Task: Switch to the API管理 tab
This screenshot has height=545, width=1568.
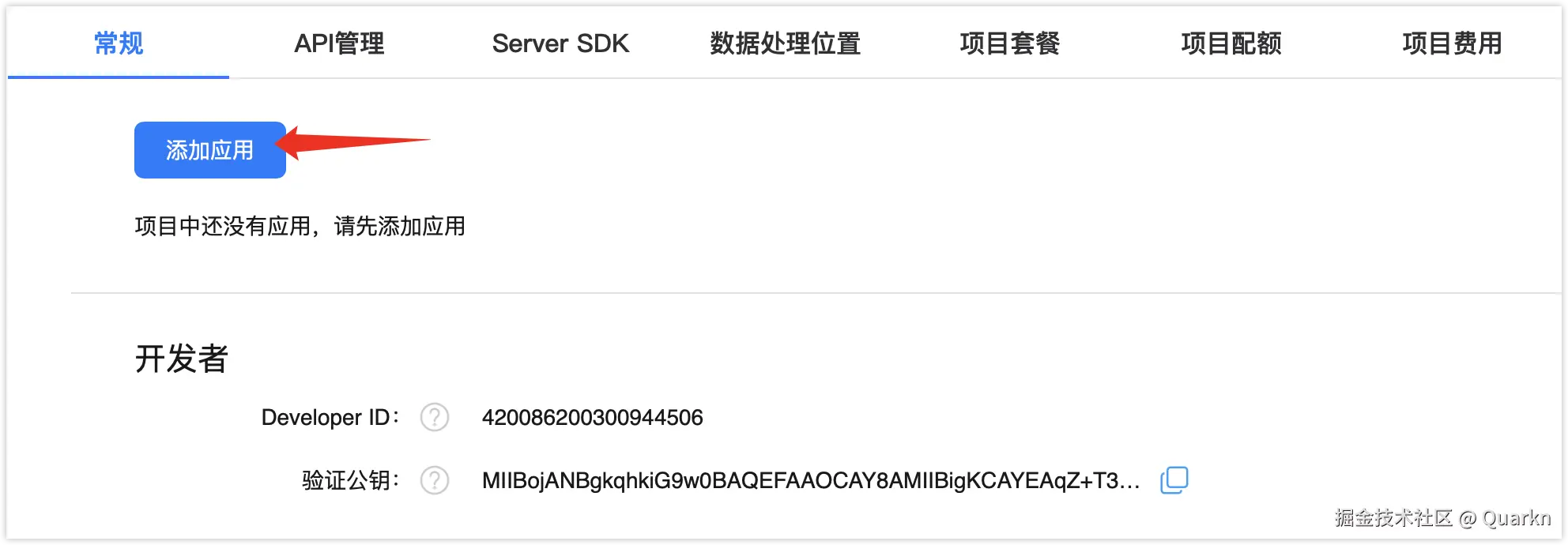Action: coord(340,43)
